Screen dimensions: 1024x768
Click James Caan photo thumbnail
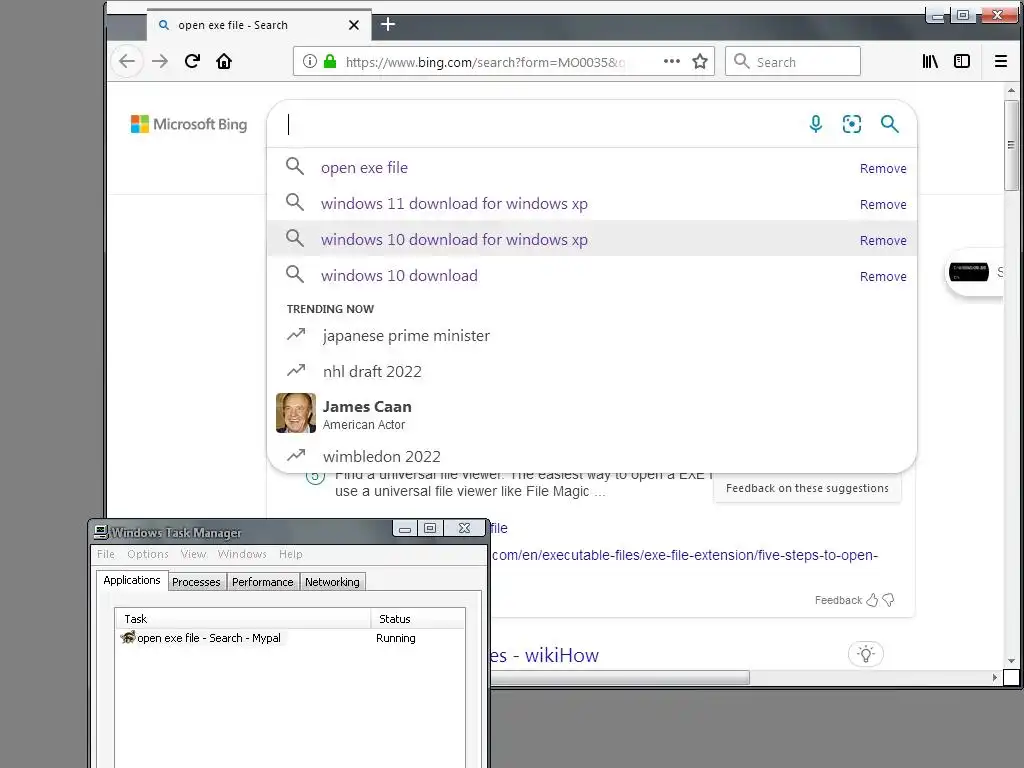(296, 413)
